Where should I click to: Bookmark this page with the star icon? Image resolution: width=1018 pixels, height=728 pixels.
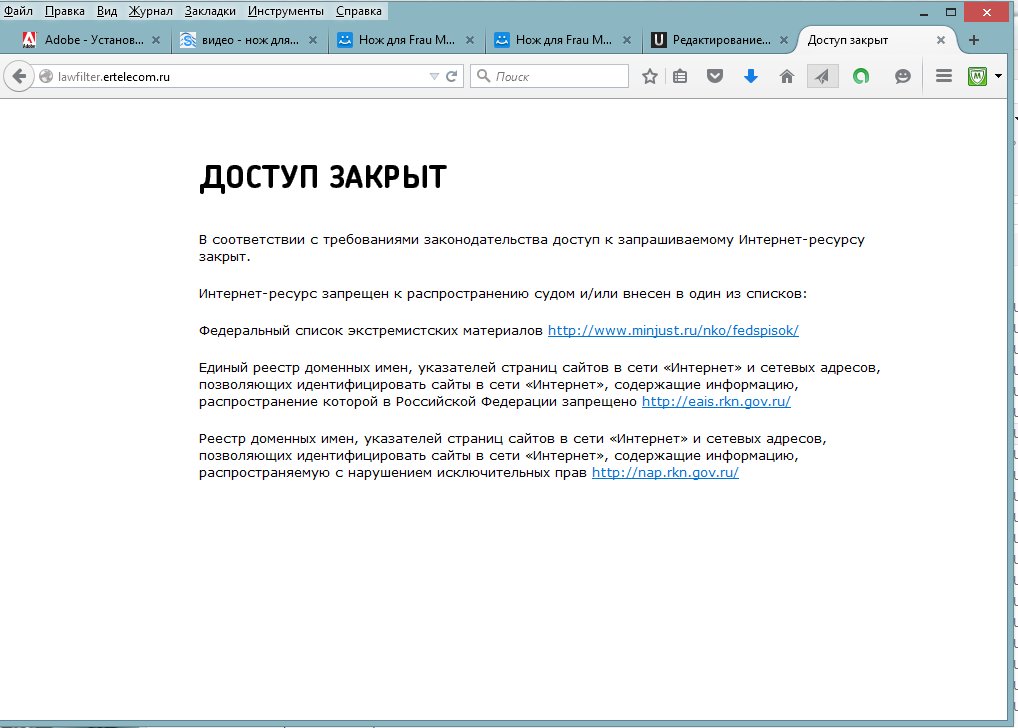(650, 77)
